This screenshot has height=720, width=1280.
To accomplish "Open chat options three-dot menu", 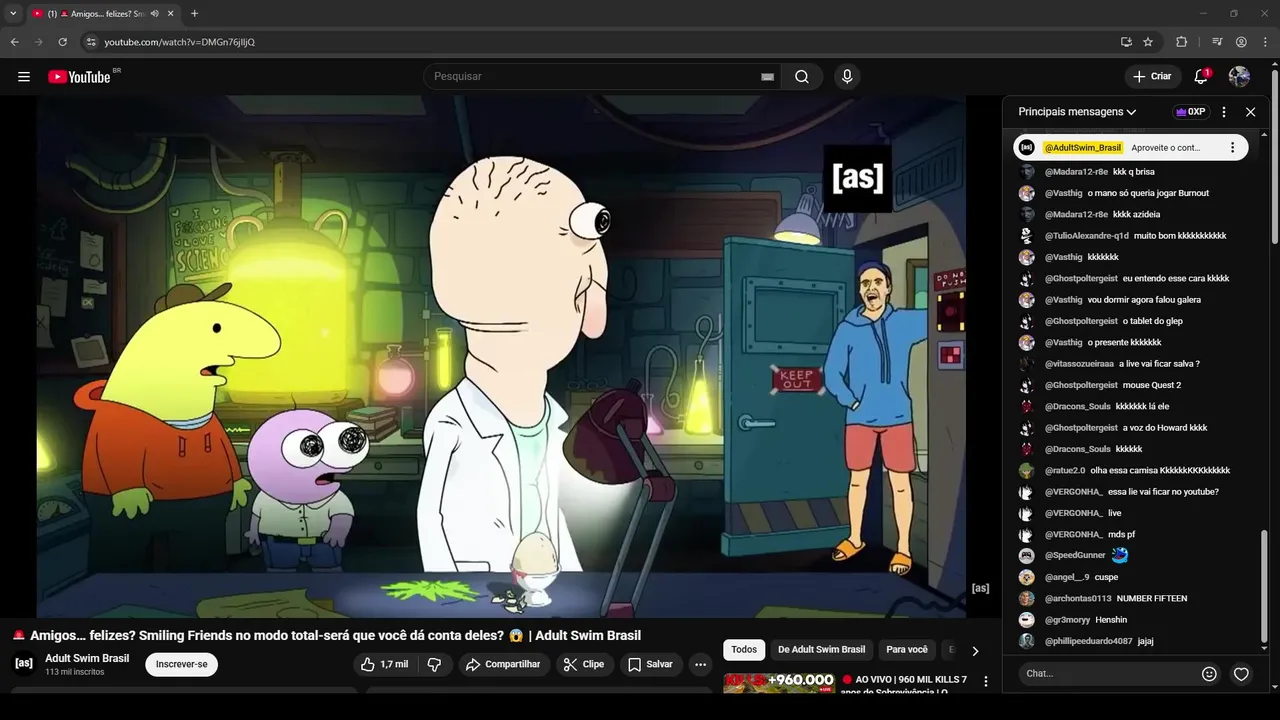I will click(x=1224, y=112).
